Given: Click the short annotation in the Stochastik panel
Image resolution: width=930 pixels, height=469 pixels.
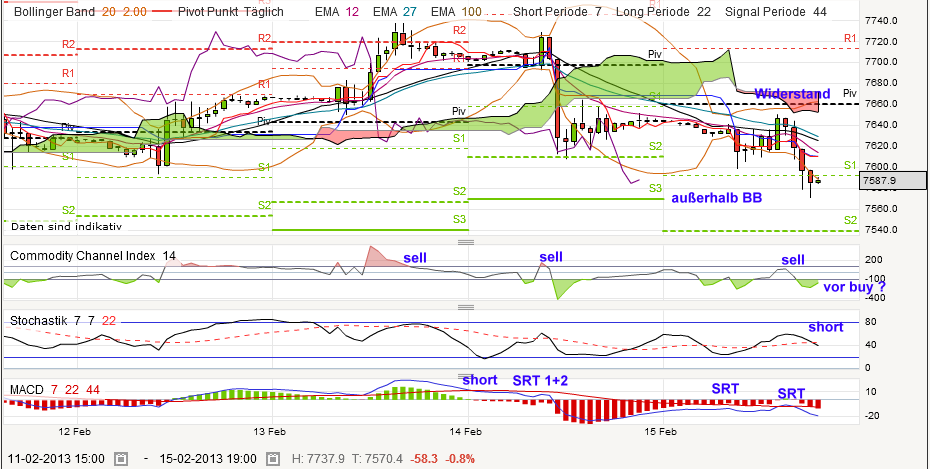Looking at the screenshot, I should [x=826, y=327].
